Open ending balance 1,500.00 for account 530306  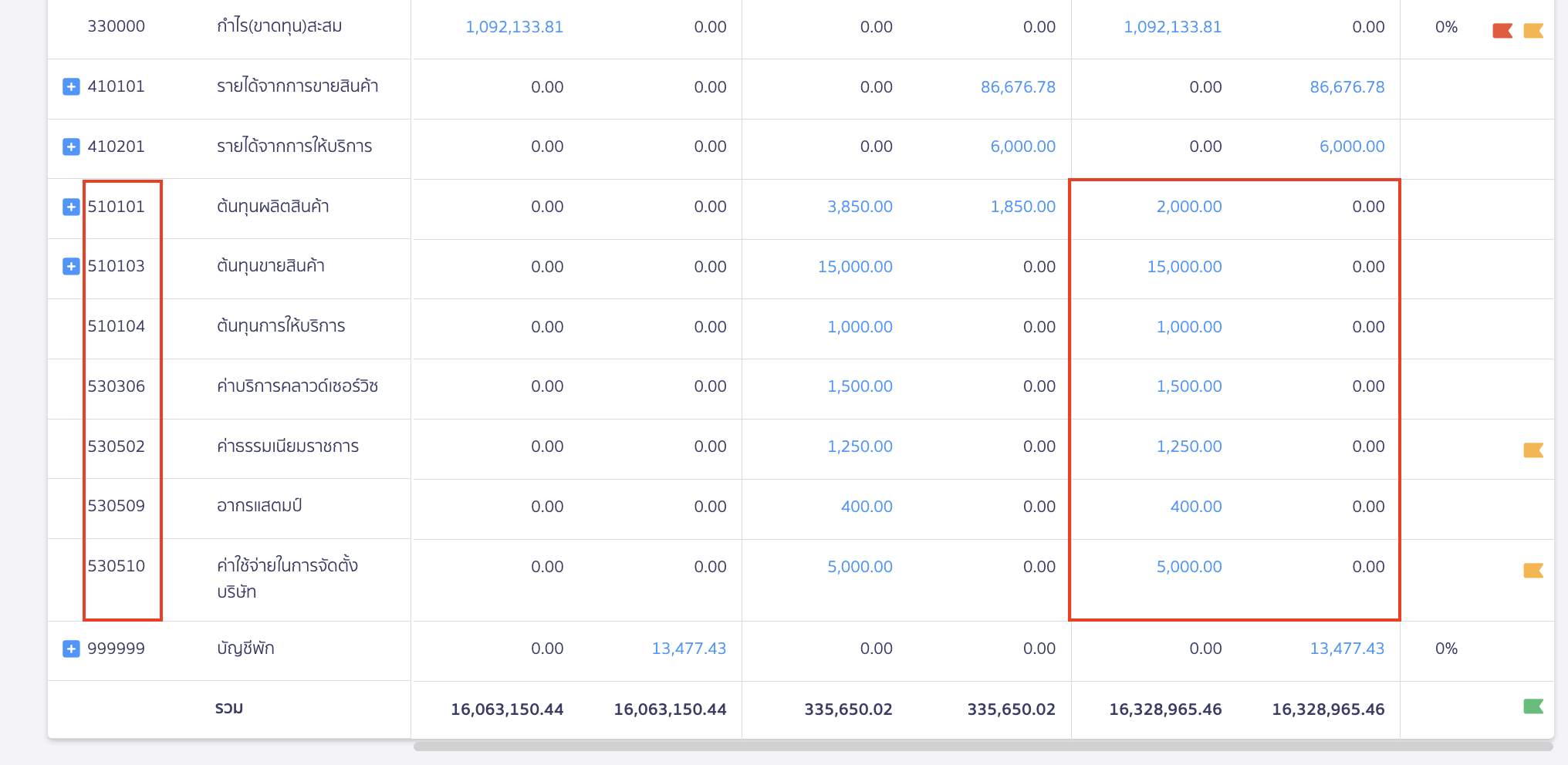1188,386
